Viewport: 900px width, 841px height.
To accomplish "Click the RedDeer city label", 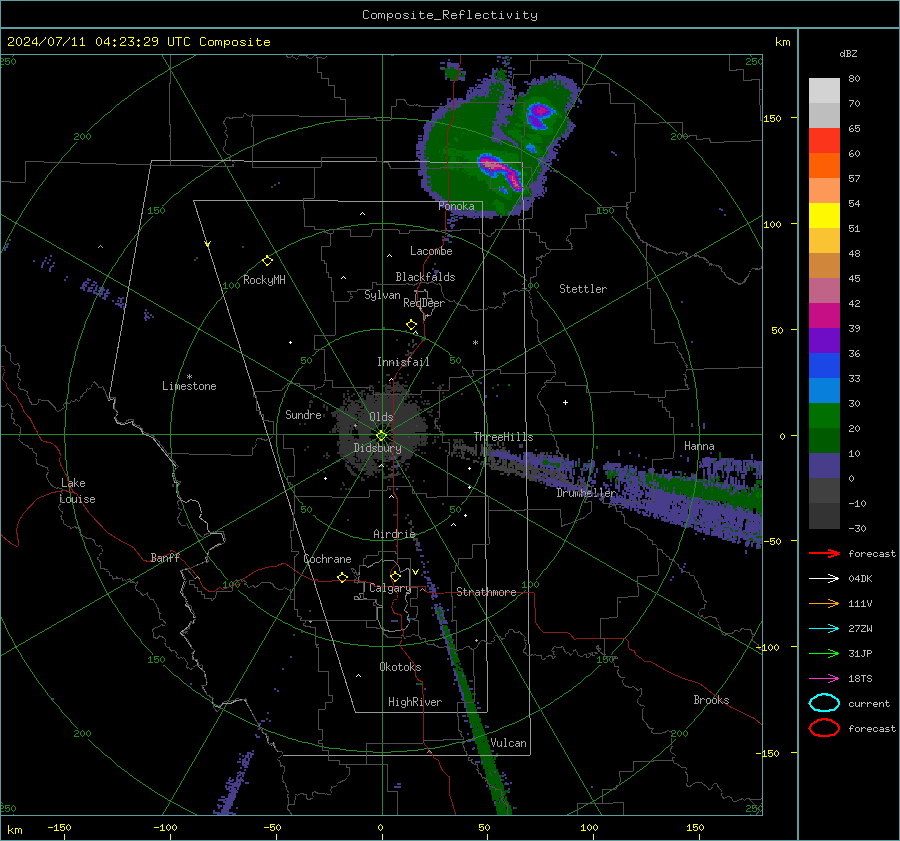I will (x=424, y=303).
